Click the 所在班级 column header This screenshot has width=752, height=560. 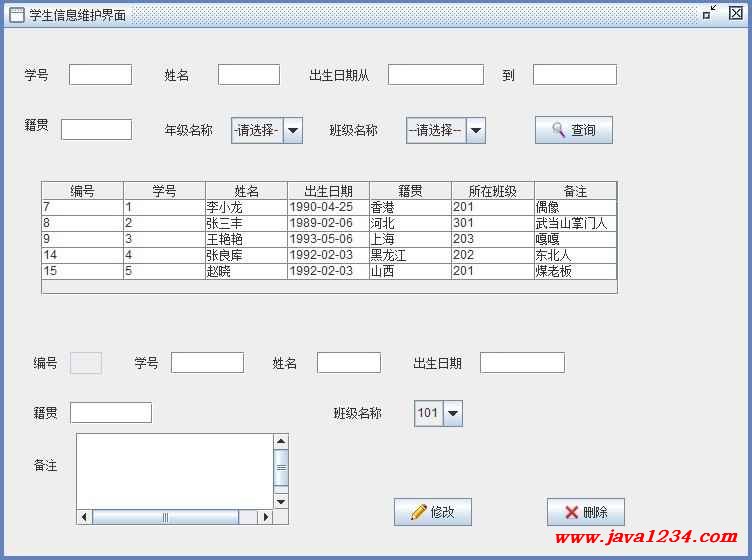click(x=493, y=191)
